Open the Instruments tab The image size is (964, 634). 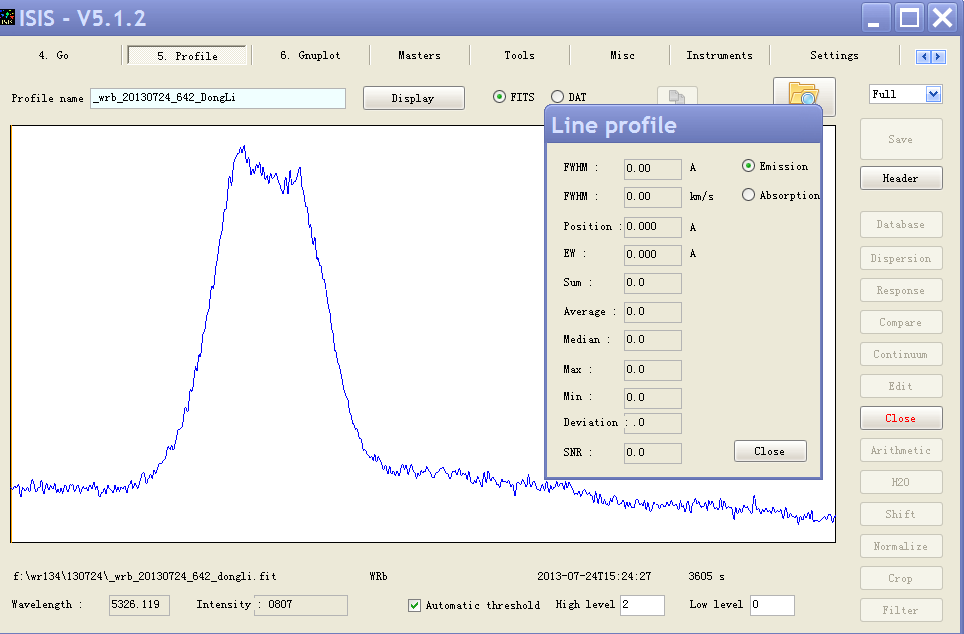[719, 56]
